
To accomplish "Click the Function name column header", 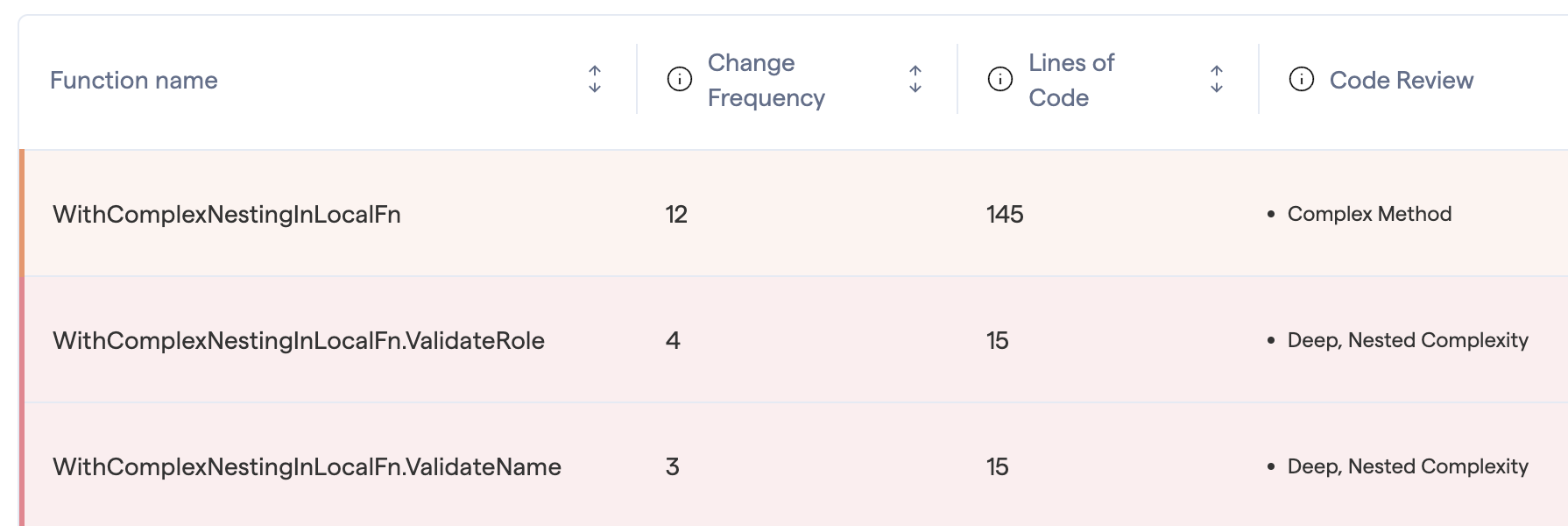I will pyautogui.click(x=134, y=81).
